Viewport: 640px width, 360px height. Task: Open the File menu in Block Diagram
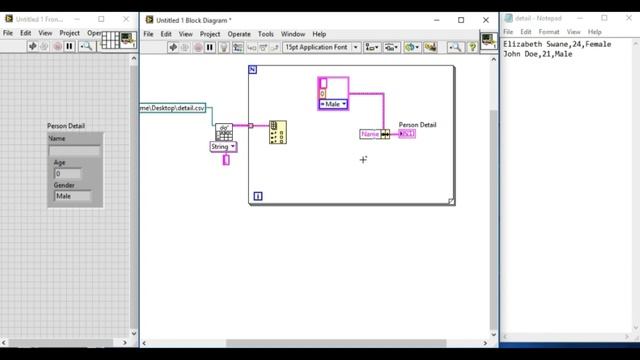[x=148, y=34]
